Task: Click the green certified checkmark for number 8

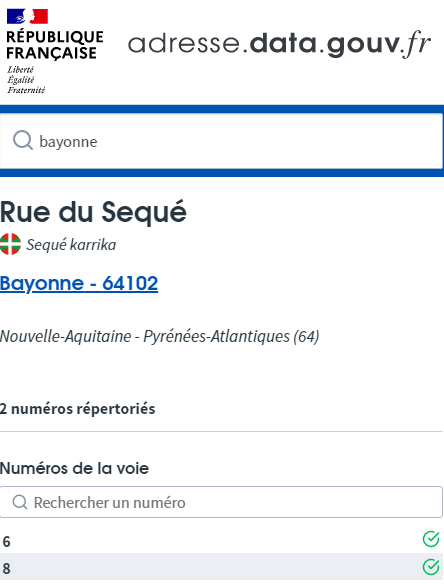Action: tap(431, 566)
